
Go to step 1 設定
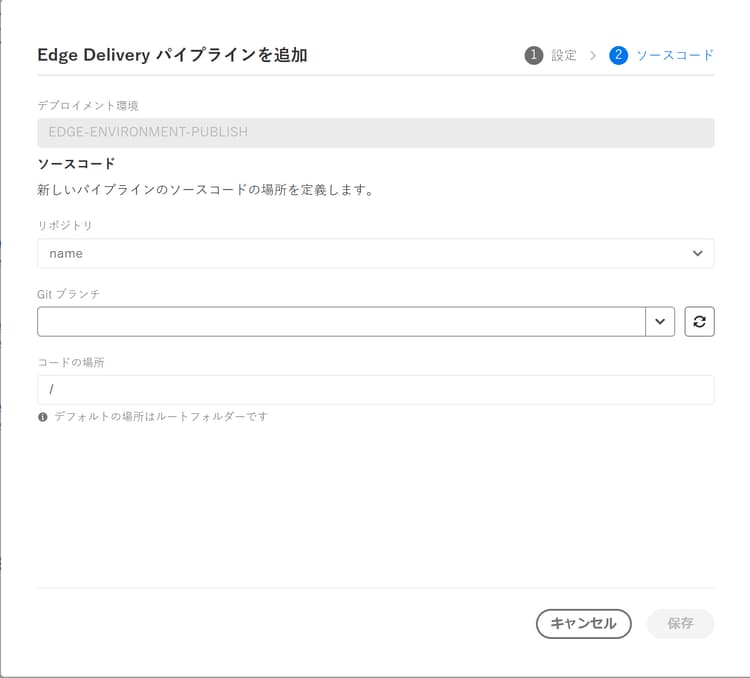click(x=551, y=55)
